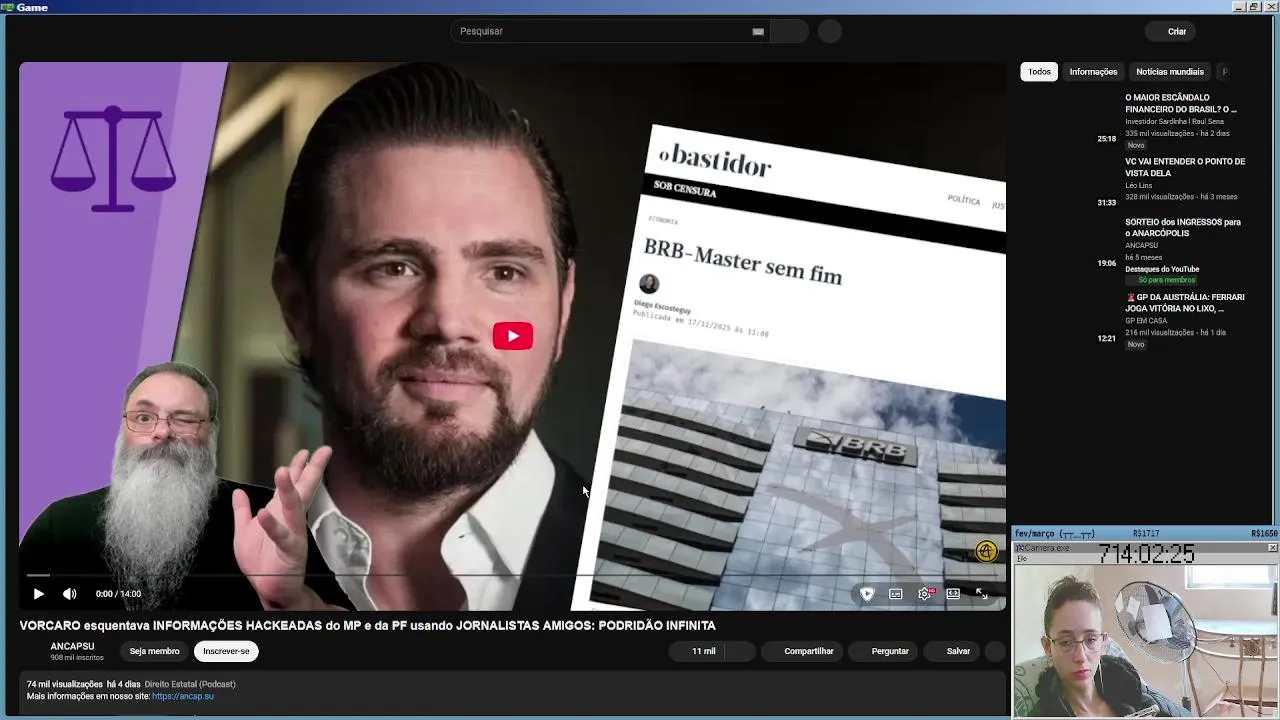Click the search button beside Pesquisar

click(789, 31)
